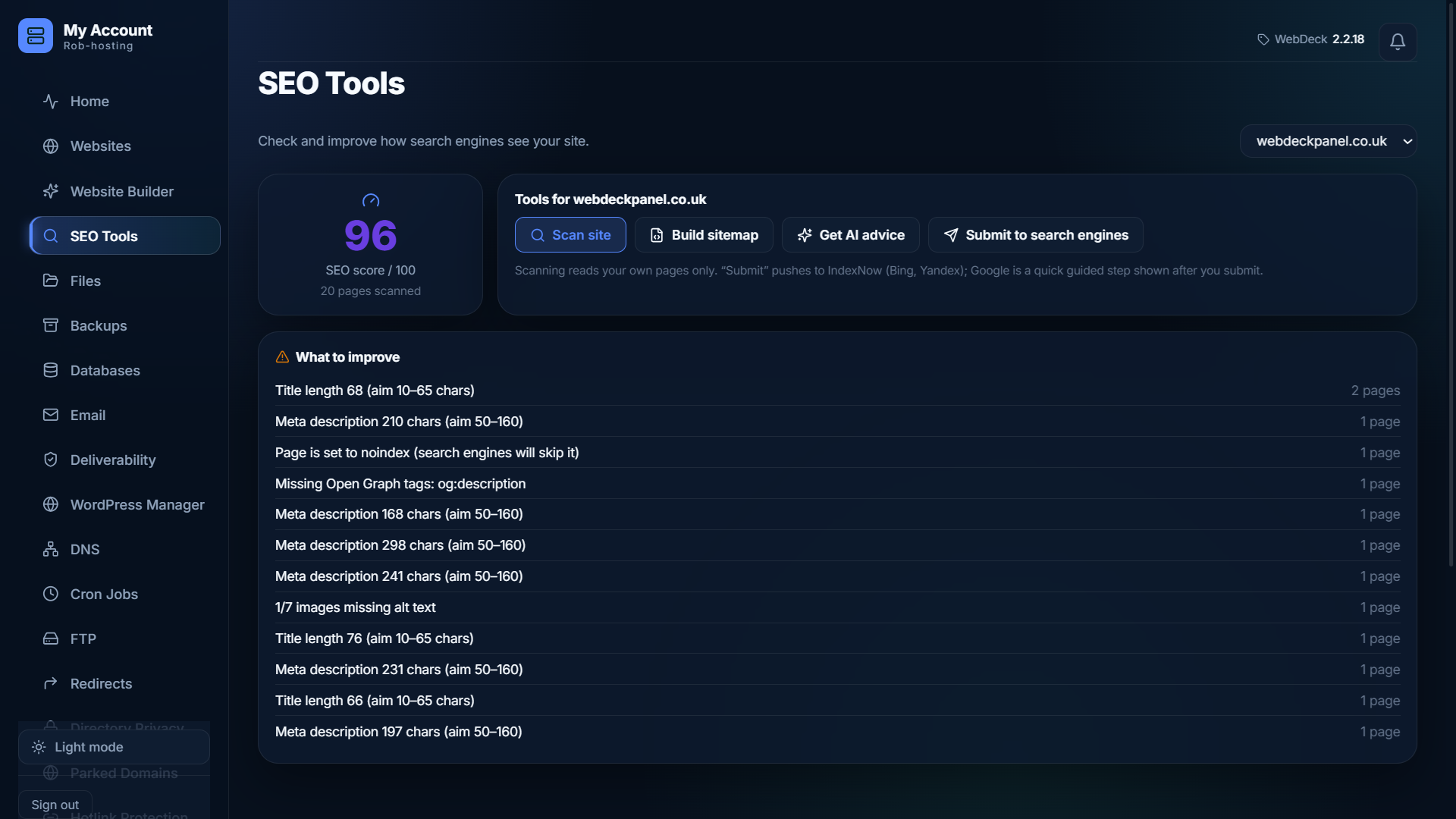Select 'Page is set to noindex' row
The image size is (1456, 819).
point(837,453)
